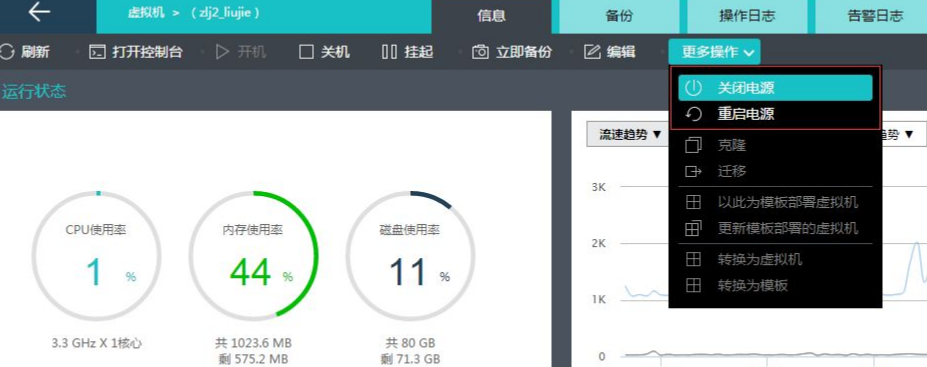Screen dimensions: 927x367
Task: Click the back arrow icon
Action: coord(39,12)
